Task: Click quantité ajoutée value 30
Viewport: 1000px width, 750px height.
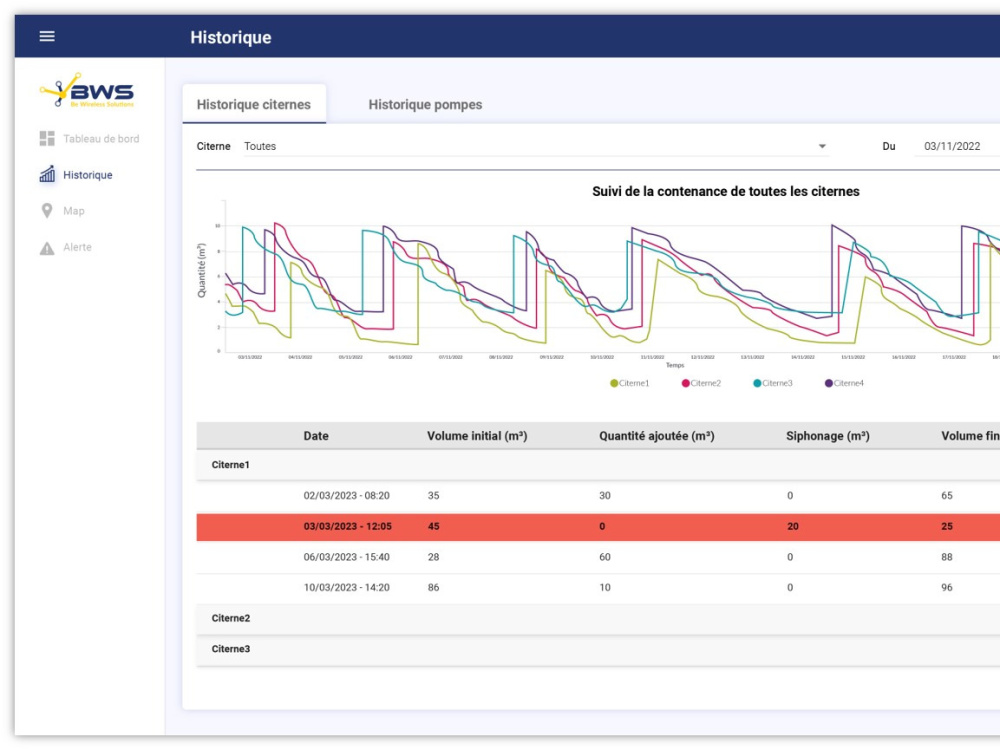Action: coord(605,496)
